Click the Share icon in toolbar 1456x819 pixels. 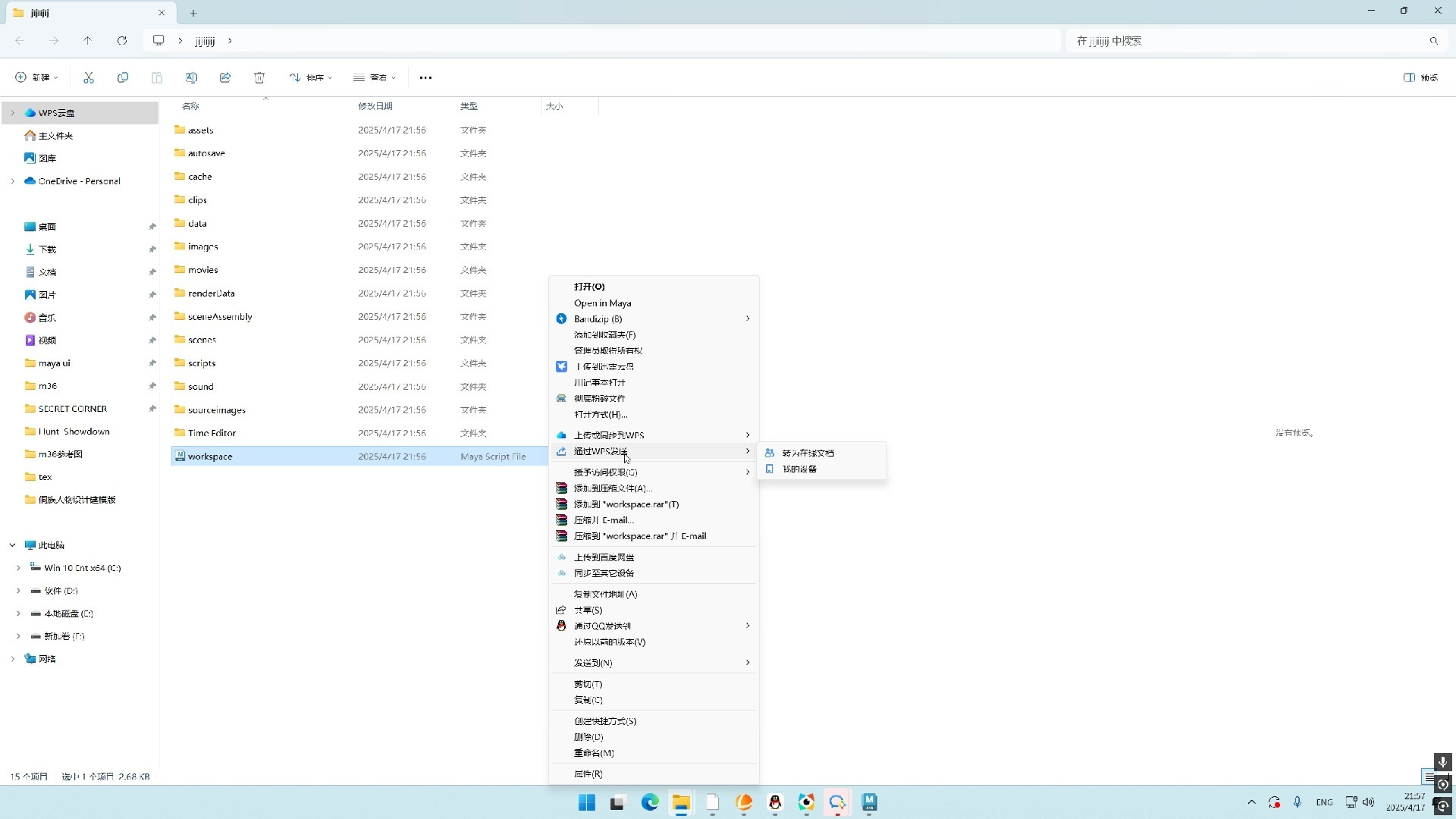click(x=225, y=77)
